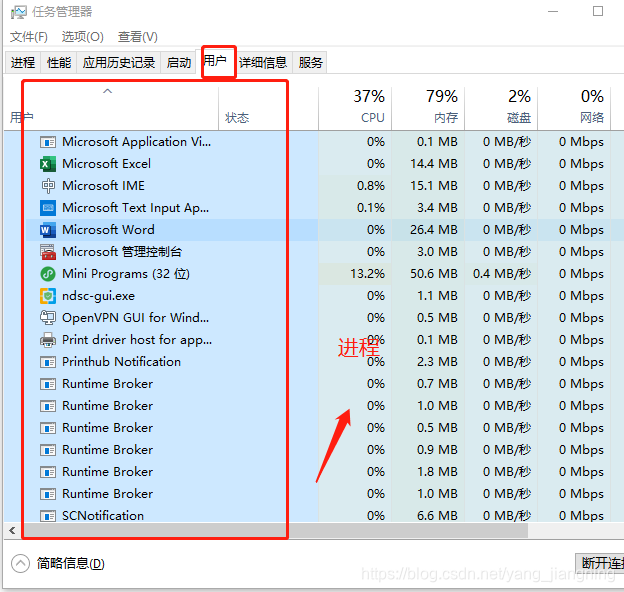Sort by the CPU 37% column header
Image resolution: width=624 pixels, height=592 pixels.
pos(355,109)
